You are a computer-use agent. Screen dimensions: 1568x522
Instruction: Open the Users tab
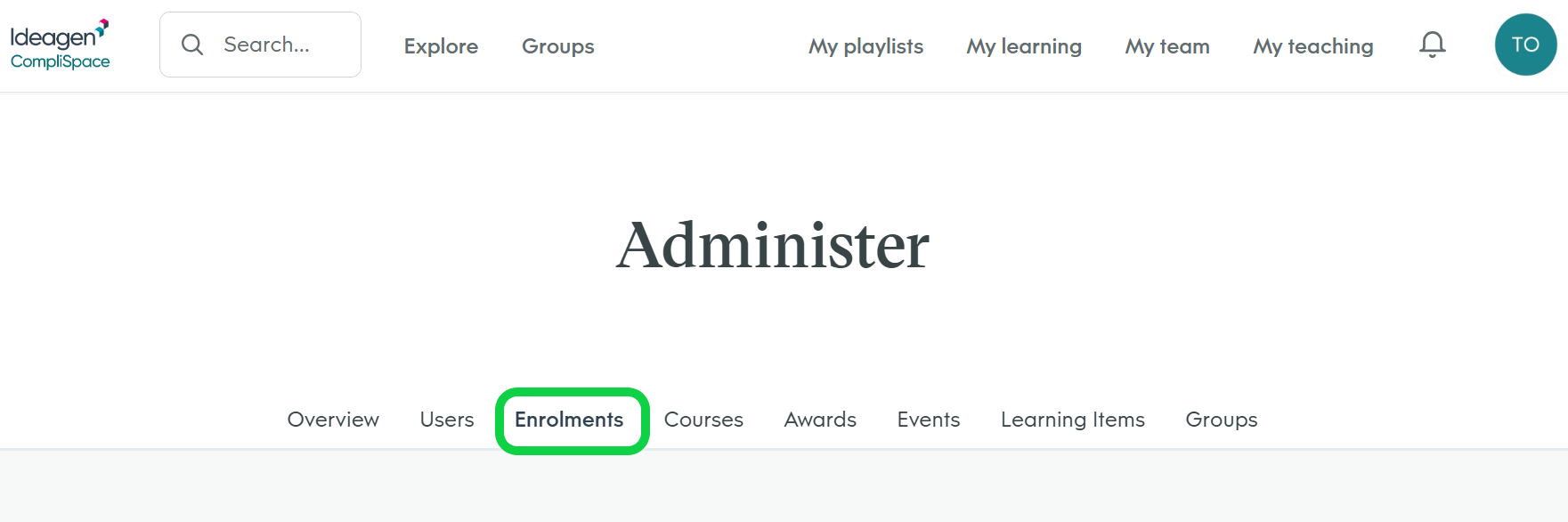click(446, 420)
